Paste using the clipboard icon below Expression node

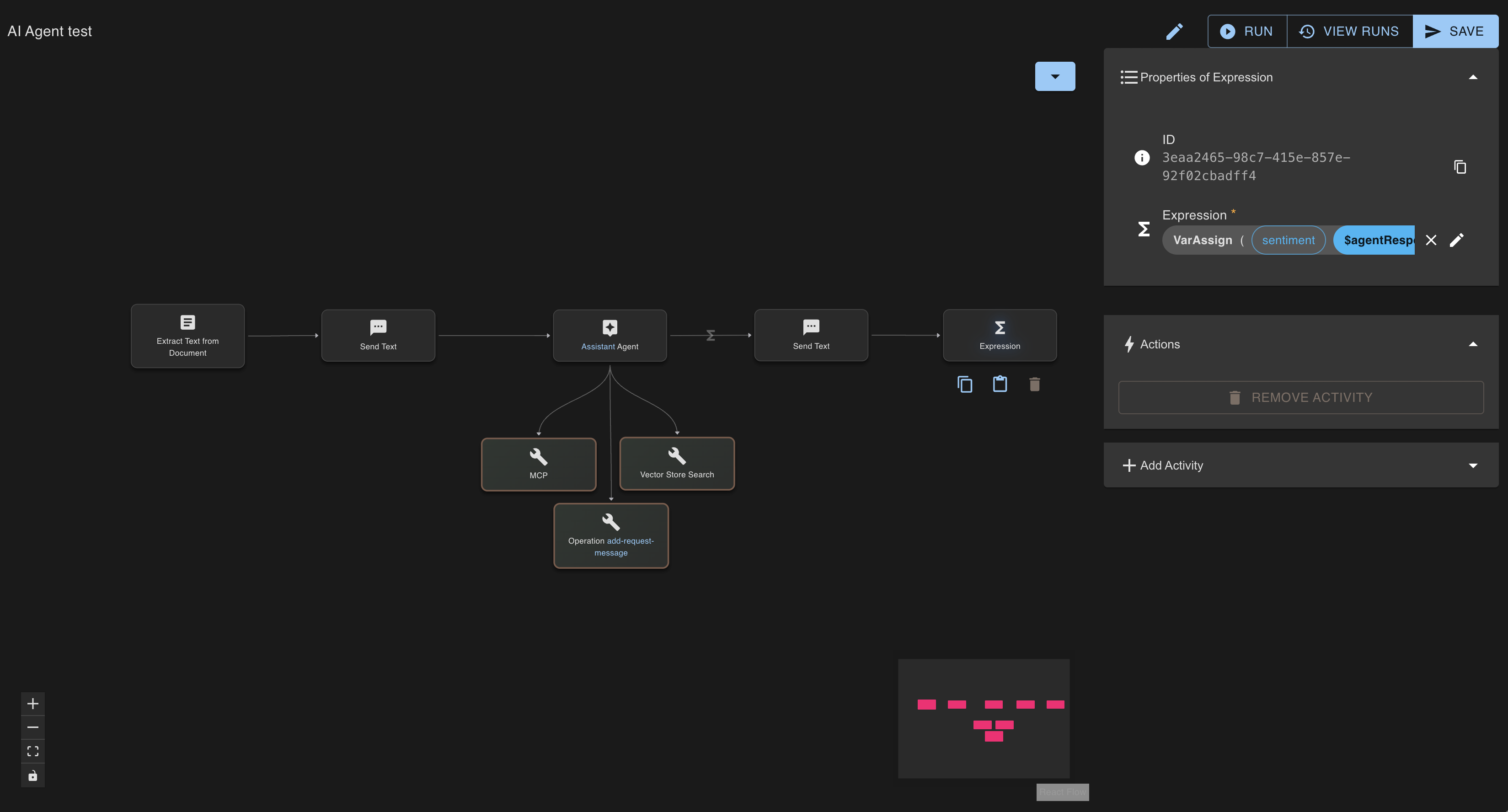coord(1000,384)
